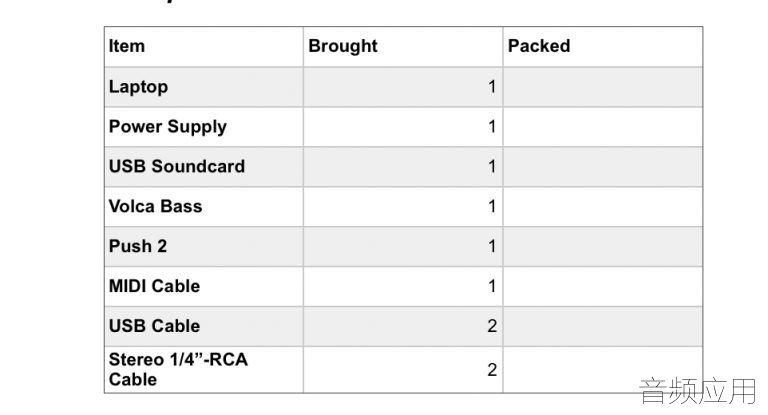Image resolution: width=768 pixels, height=415 pixels.
Task: Click the USB Cable item cell
Action: coord(204,326)
